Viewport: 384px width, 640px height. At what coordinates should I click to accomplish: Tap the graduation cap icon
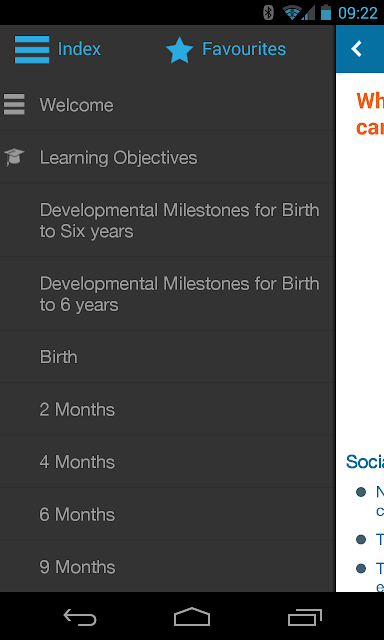(14, 157)
